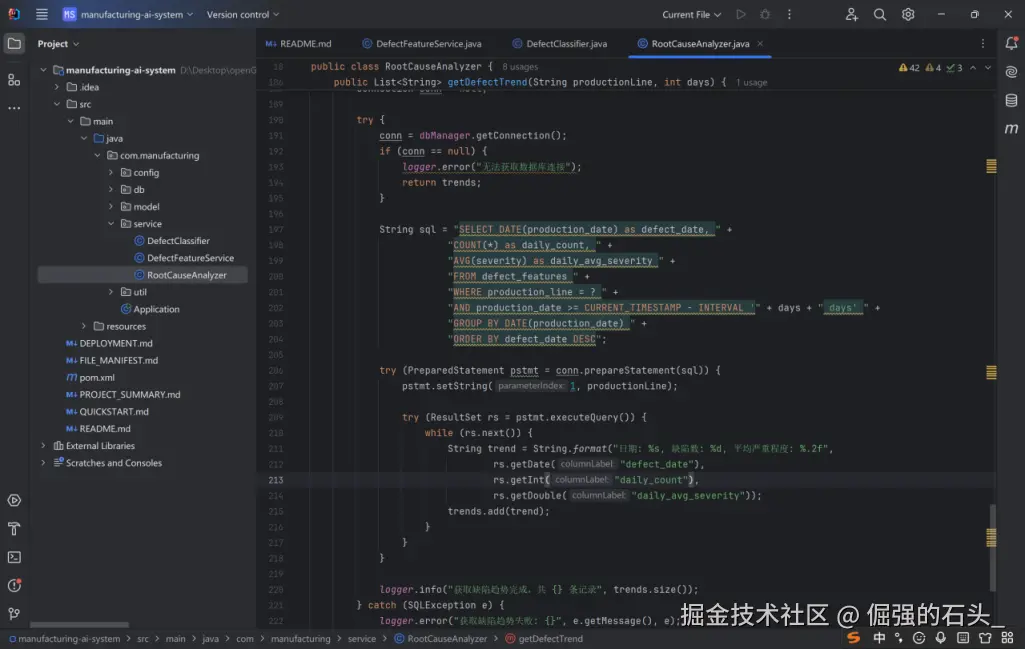This screenshot has height=649, width=1025.
Task: Click the Debug bug icon
Action: coord(765,15)
